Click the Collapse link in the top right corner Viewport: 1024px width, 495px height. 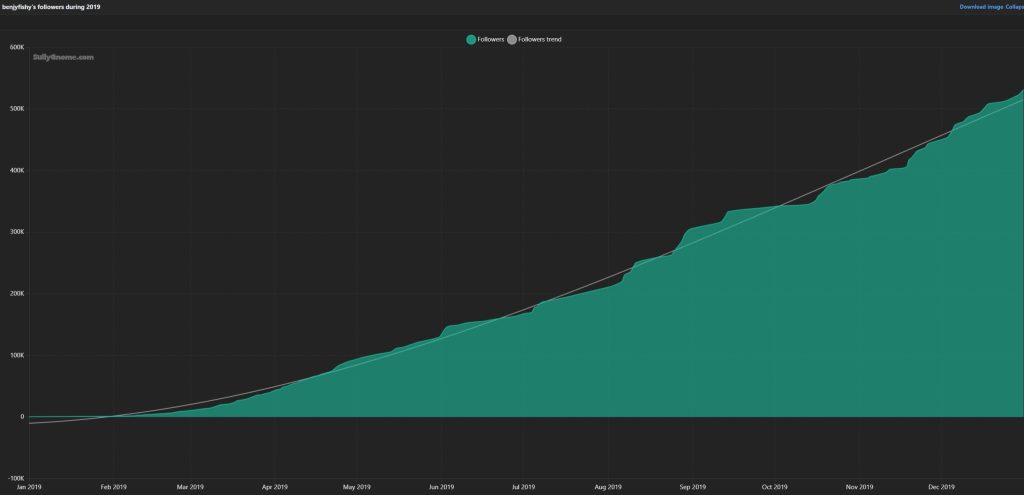coord(1015,7)
